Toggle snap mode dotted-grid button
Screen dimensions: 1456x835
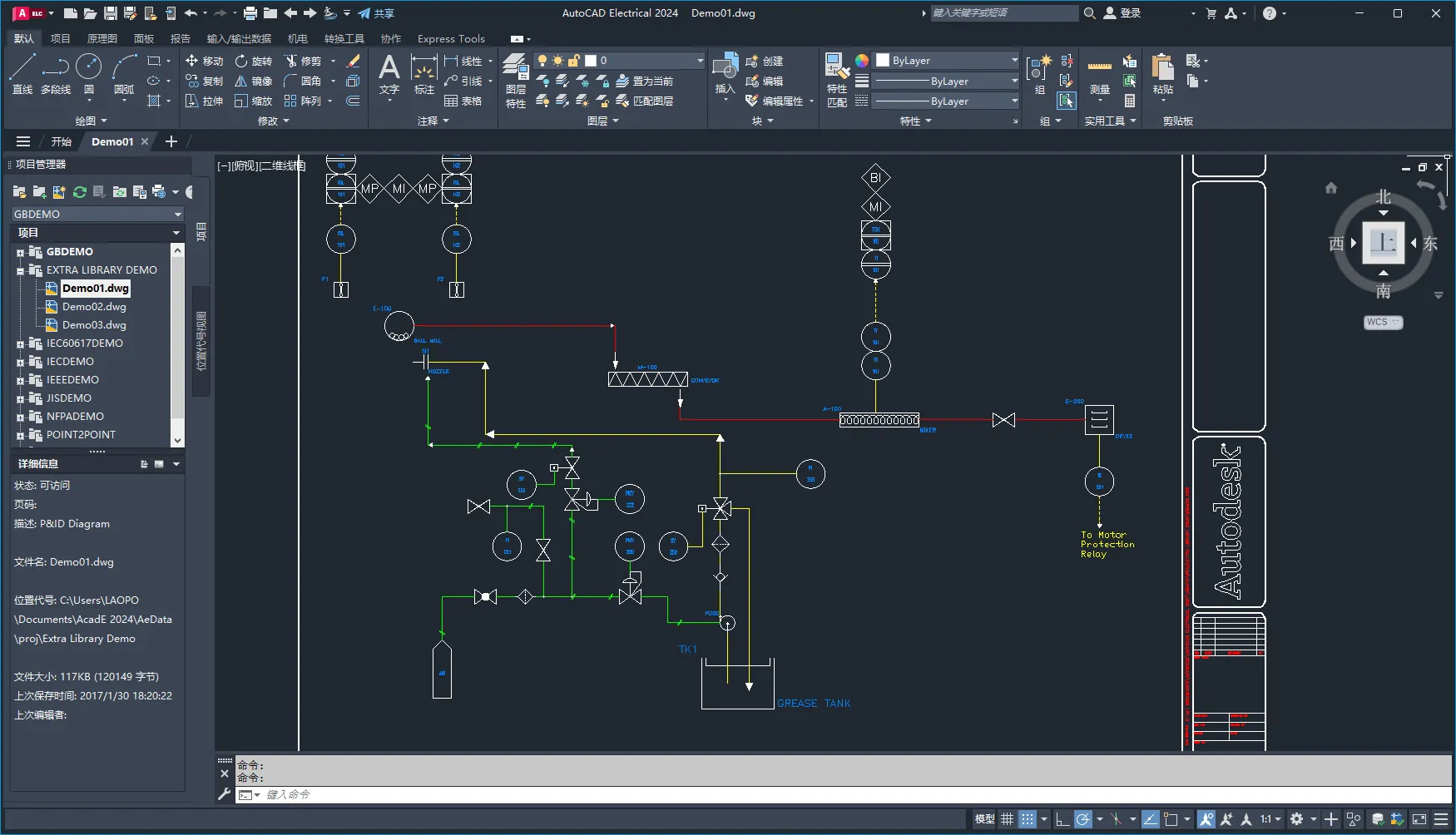click(x=1028, y=819)
